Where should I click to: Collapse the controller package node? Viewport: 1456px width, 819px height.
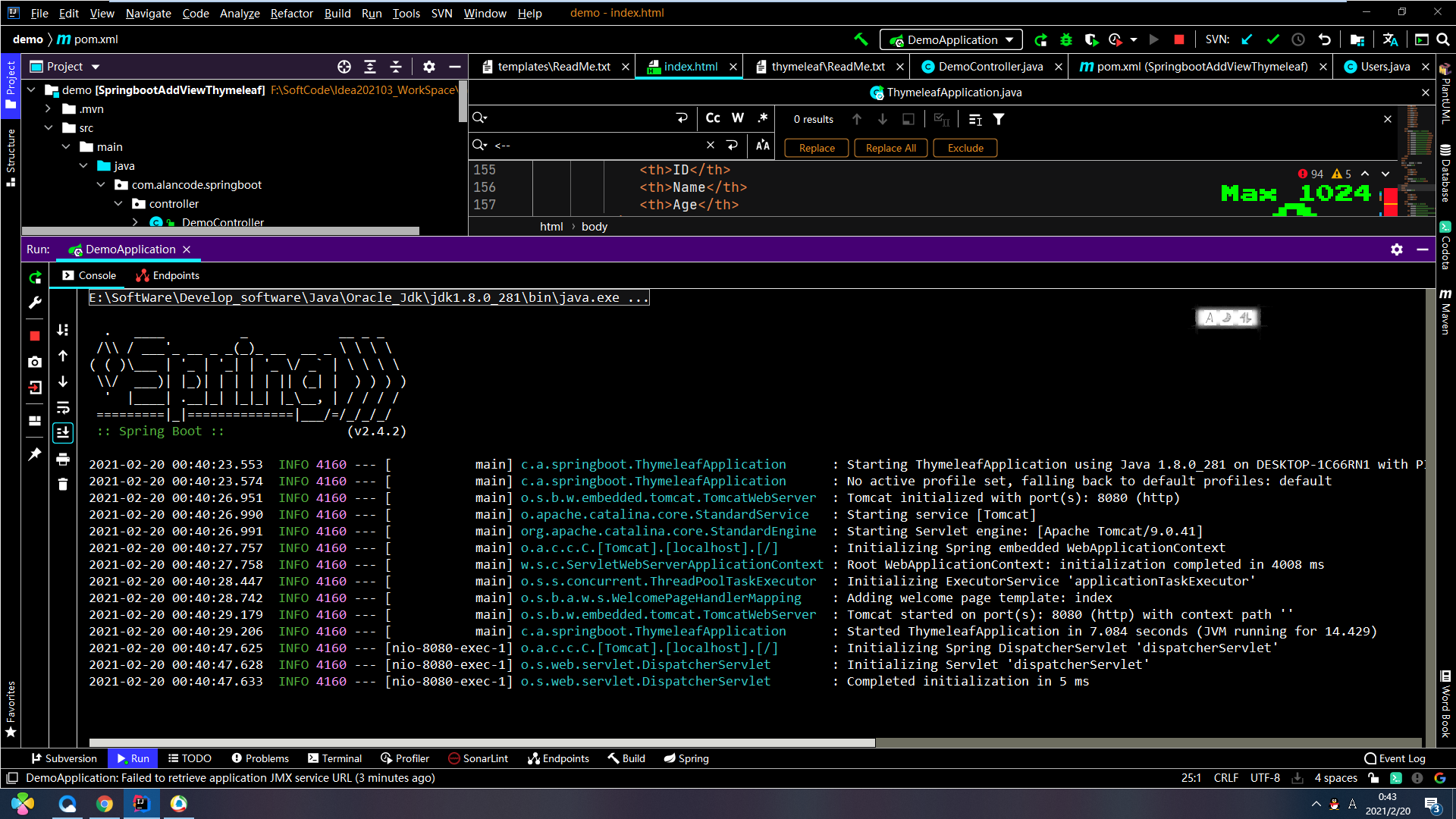pos(118,203)
